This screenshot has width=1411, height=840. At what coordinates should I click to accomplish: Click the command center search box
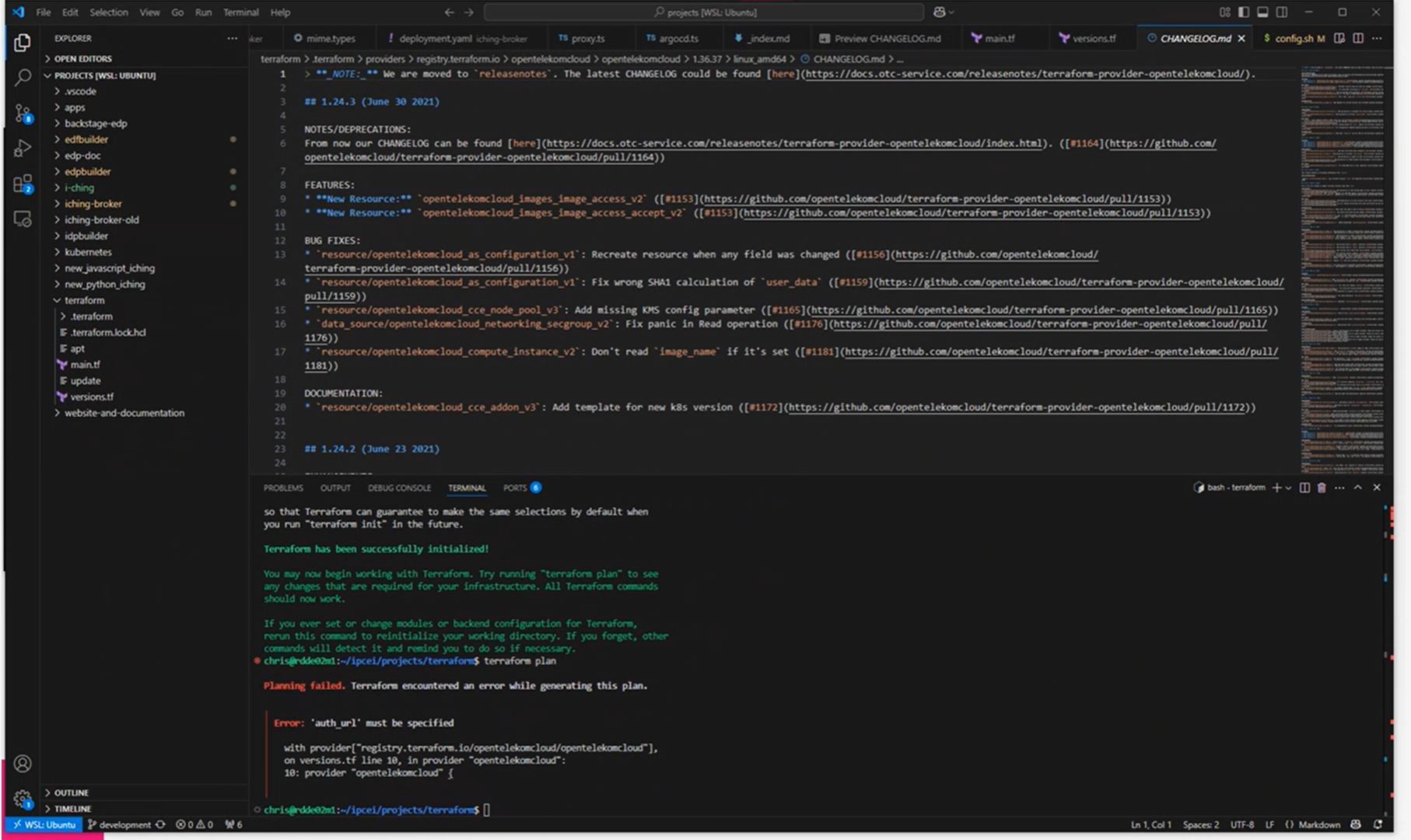[704, 12]
